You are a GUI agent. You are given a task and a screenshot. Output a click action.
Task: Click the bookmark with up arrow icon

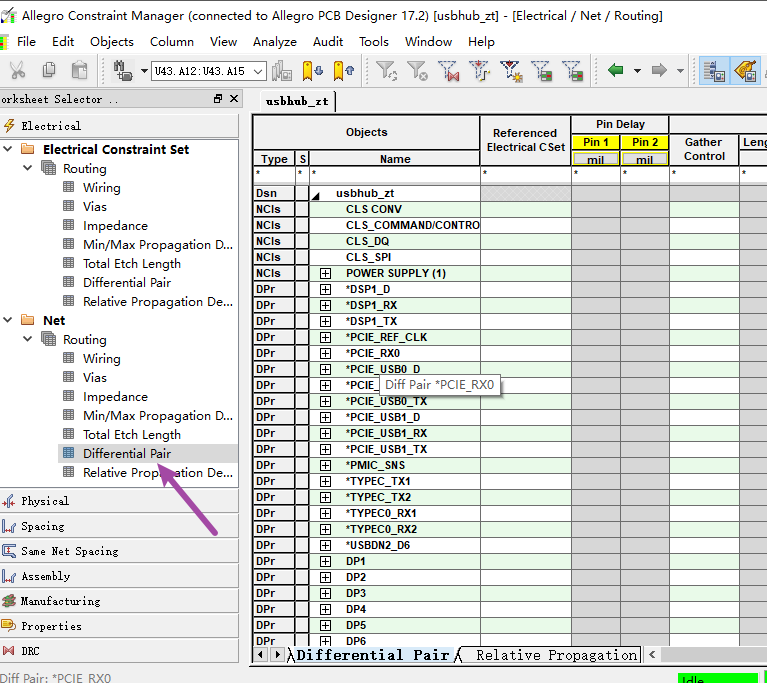point(343,71)
